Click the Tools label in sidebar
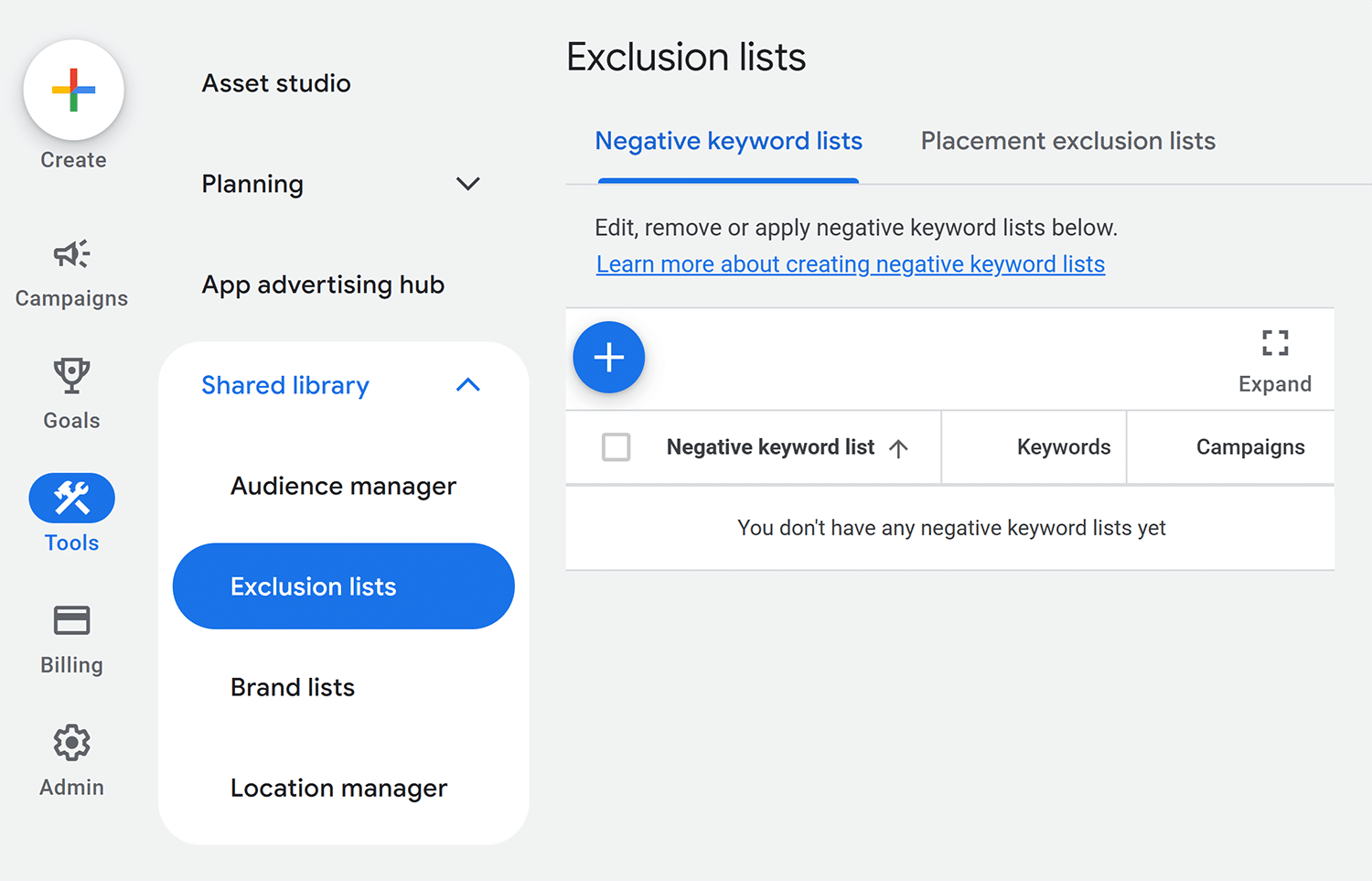 coord(71,543)
